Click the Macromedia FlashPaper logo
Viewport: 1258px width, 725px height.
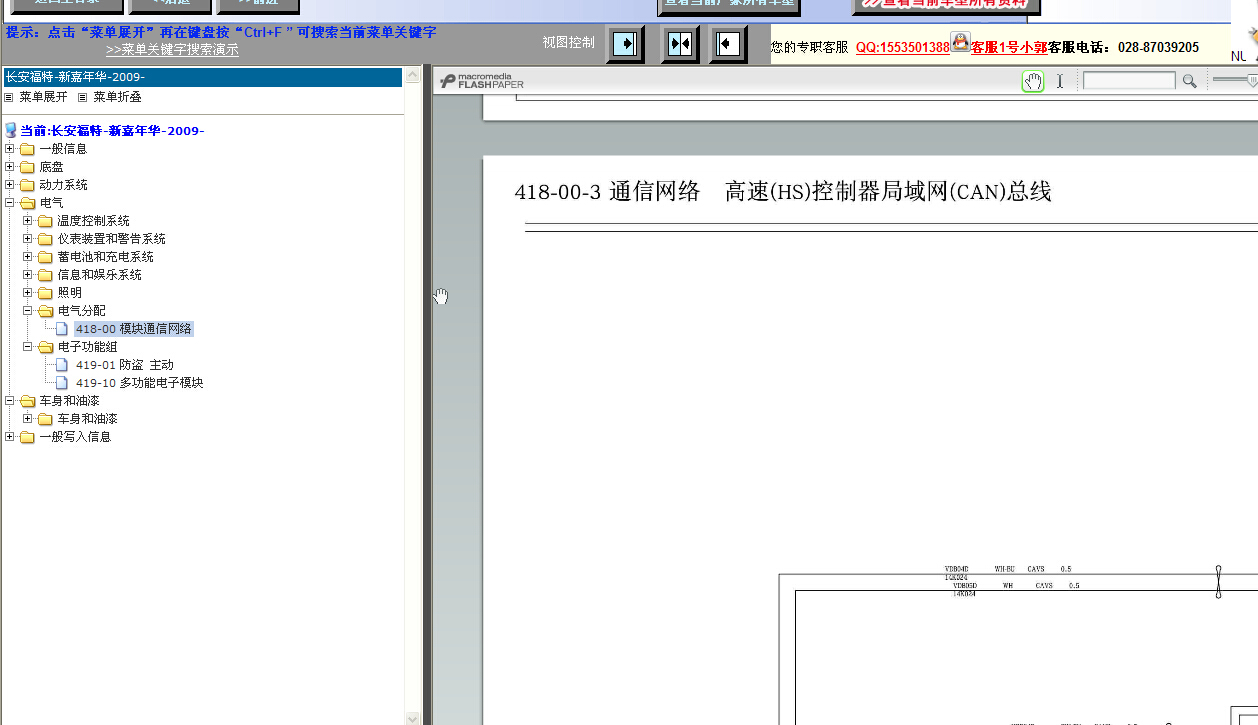coord(481,81)
